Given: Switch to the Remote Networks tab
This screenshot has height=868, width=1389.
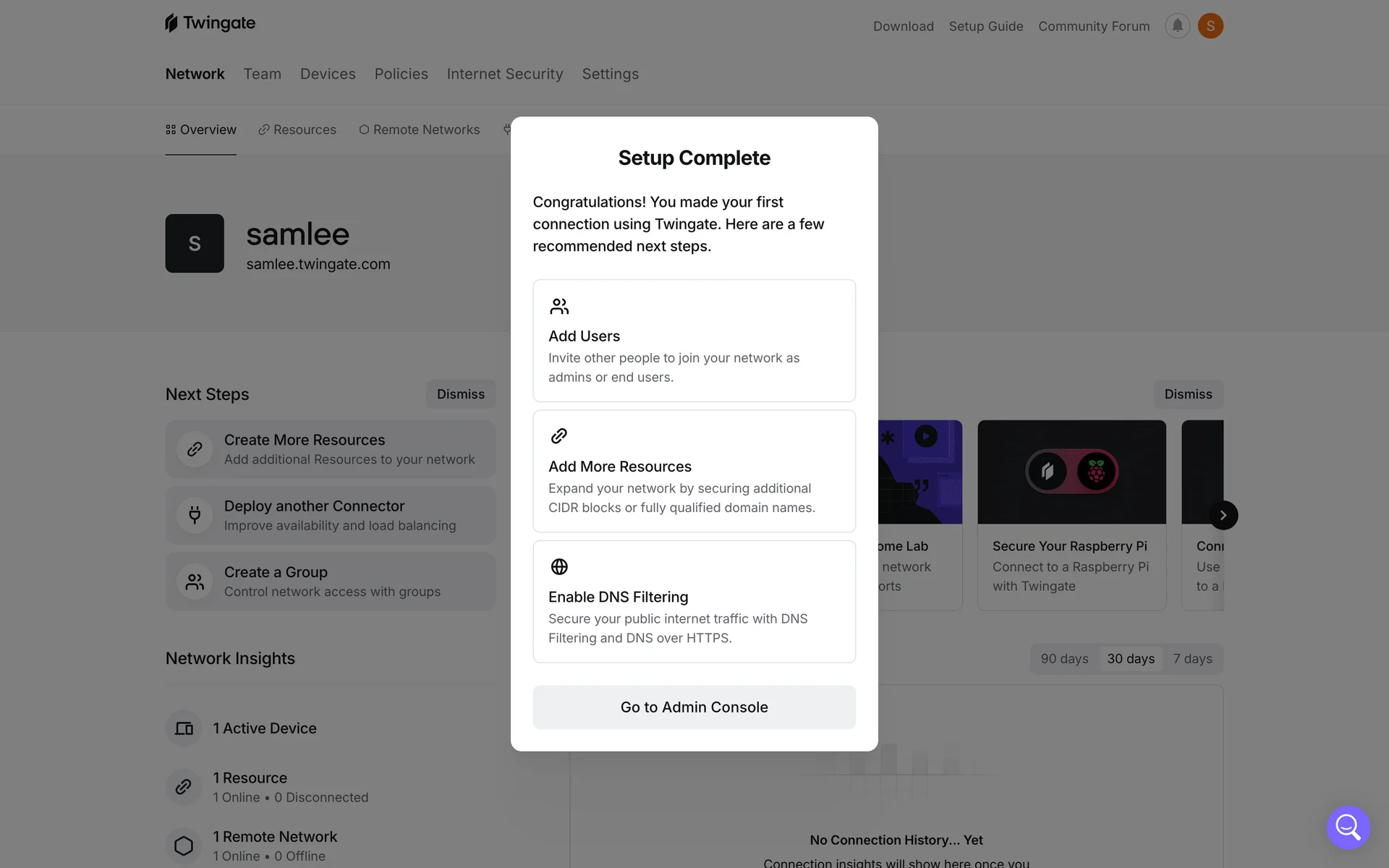Looking at the screenshot, I should pos(420,129).
